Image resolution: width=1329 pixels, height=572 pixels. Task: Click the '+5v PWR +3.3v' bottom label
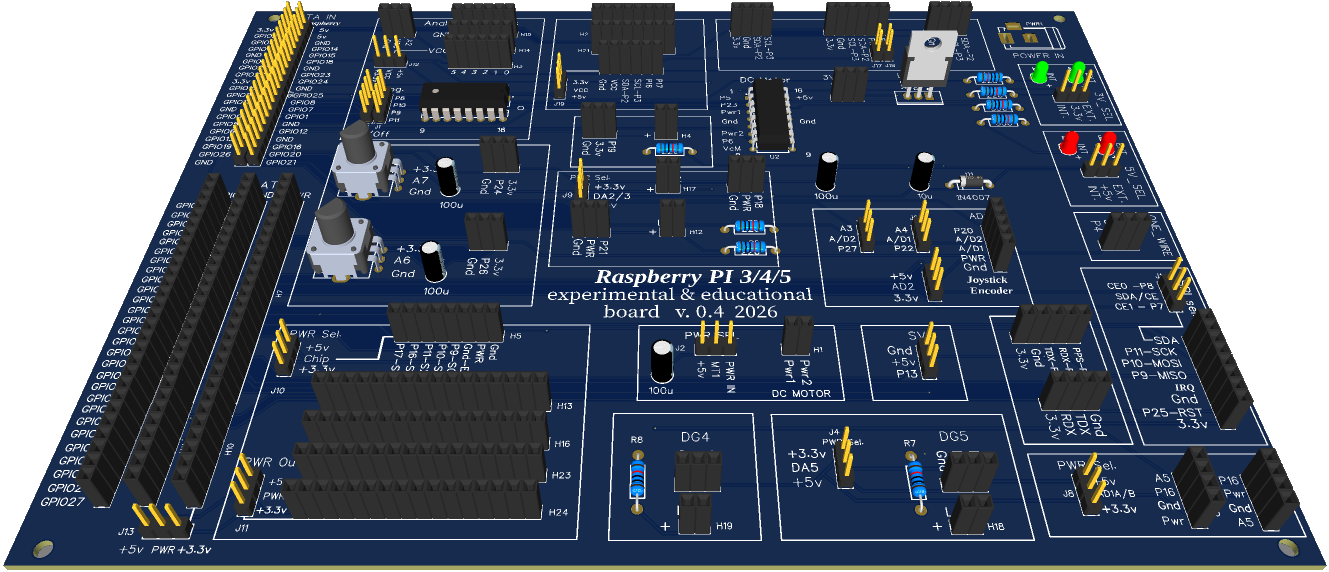coord(165,550)
